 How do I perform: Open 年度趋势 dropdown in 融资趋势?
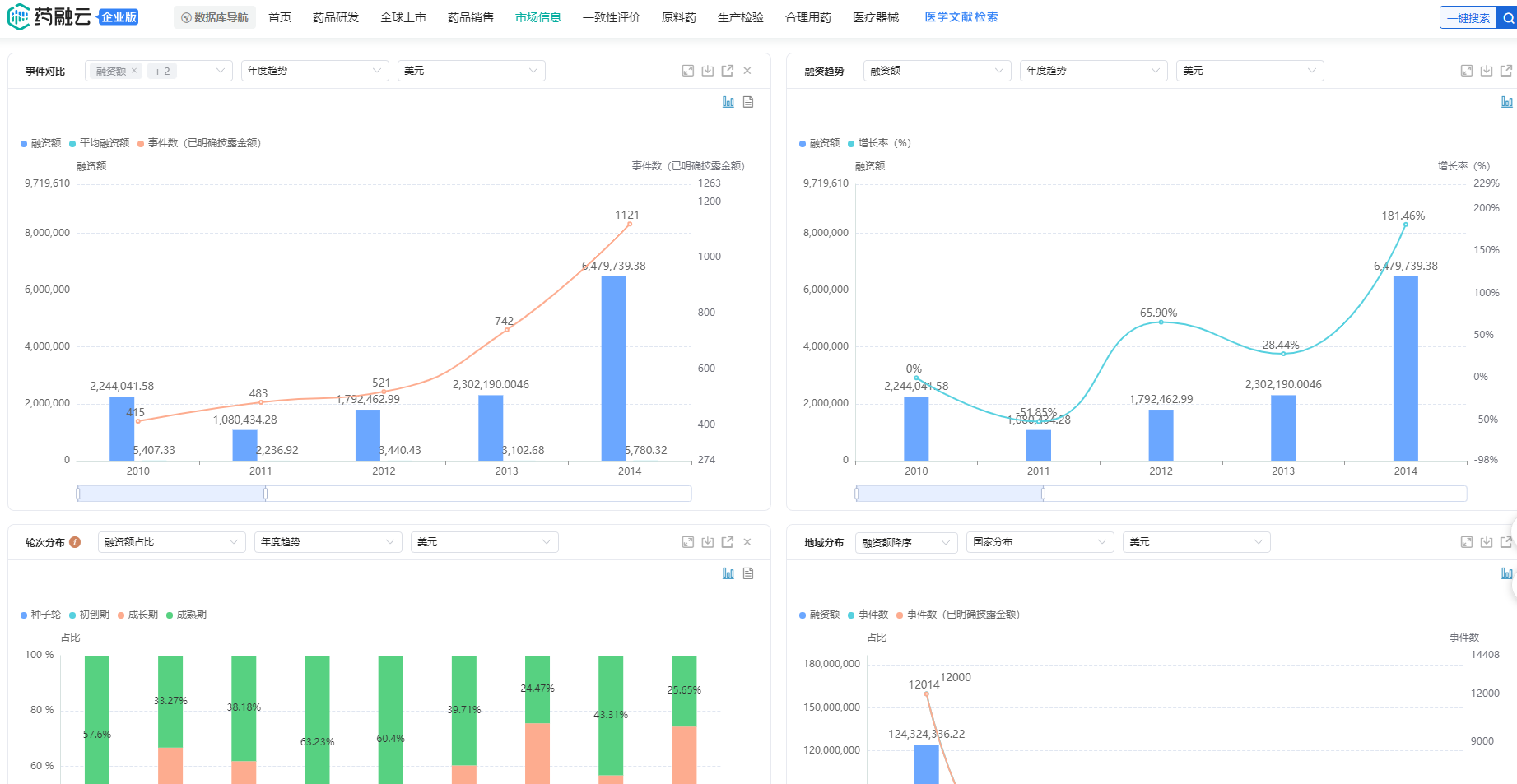point(1094,71)
